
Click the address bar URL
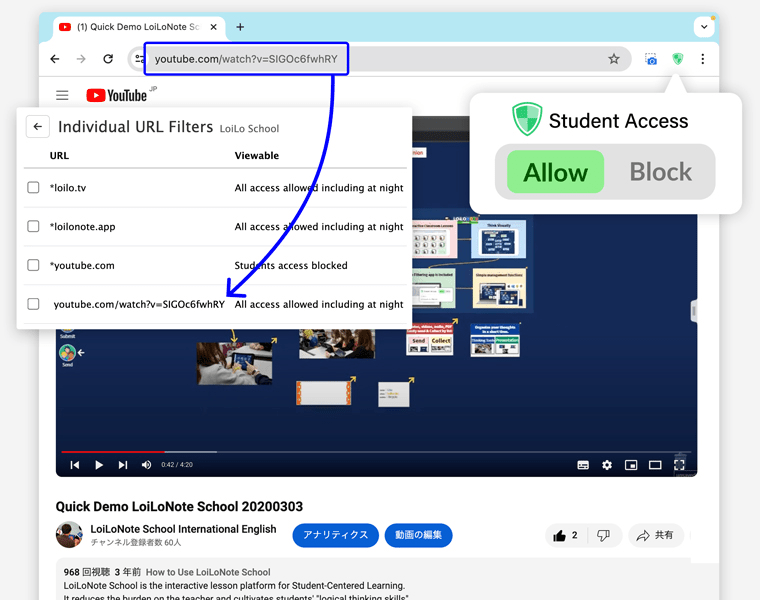[246, 59]
